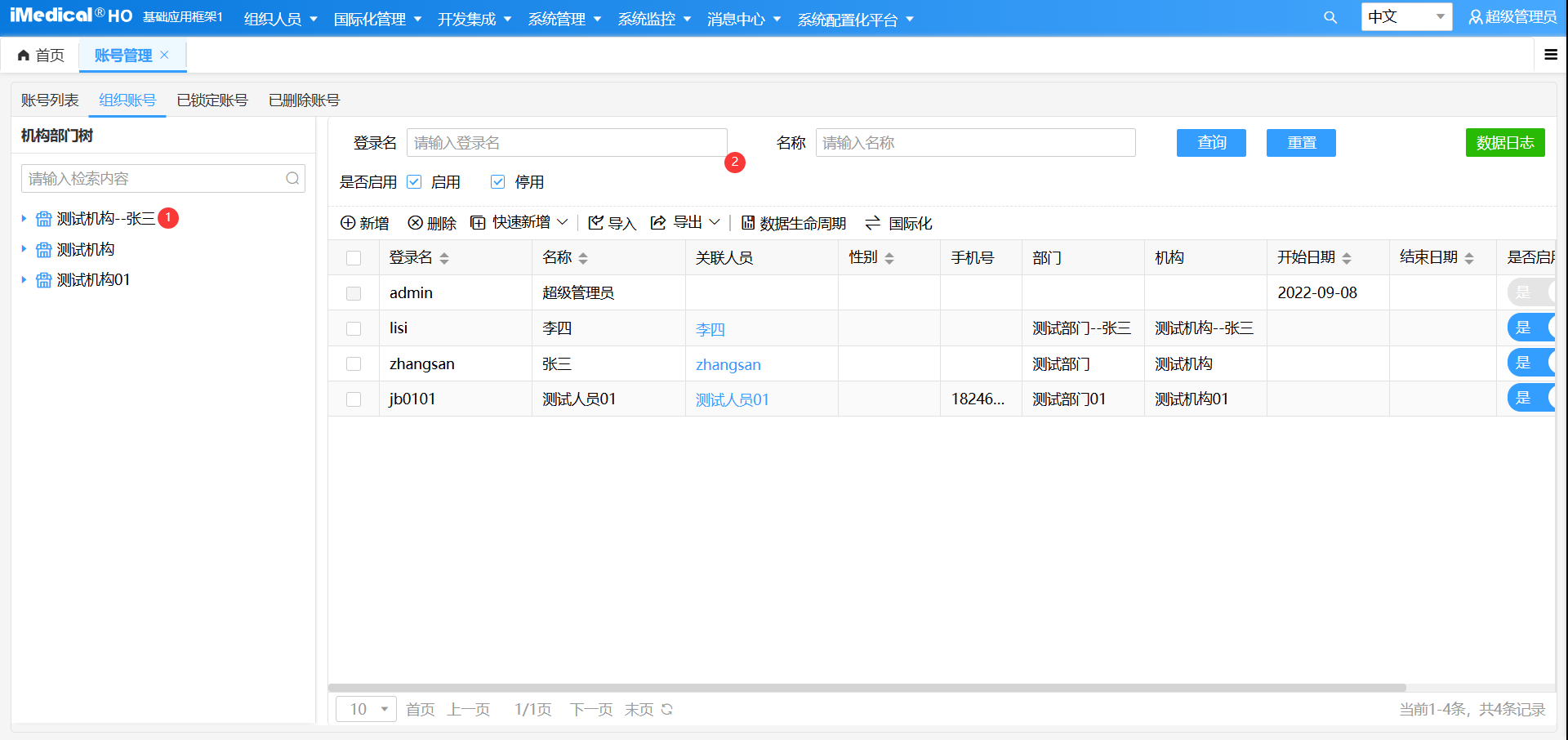Open the 中文 language dropdown
This screenshot has height=740, width=1568.
pos(1406,16)
